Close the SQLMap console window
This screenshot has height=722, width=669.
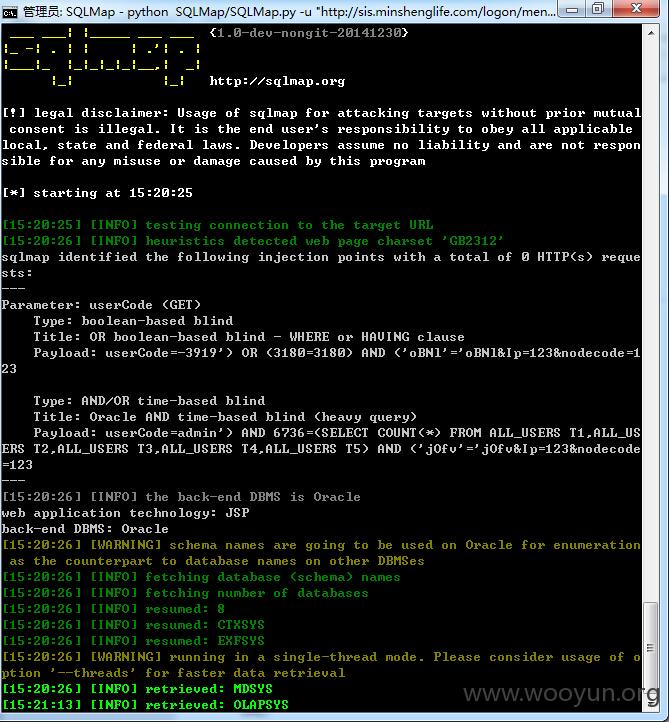click(x=636, y=8)
